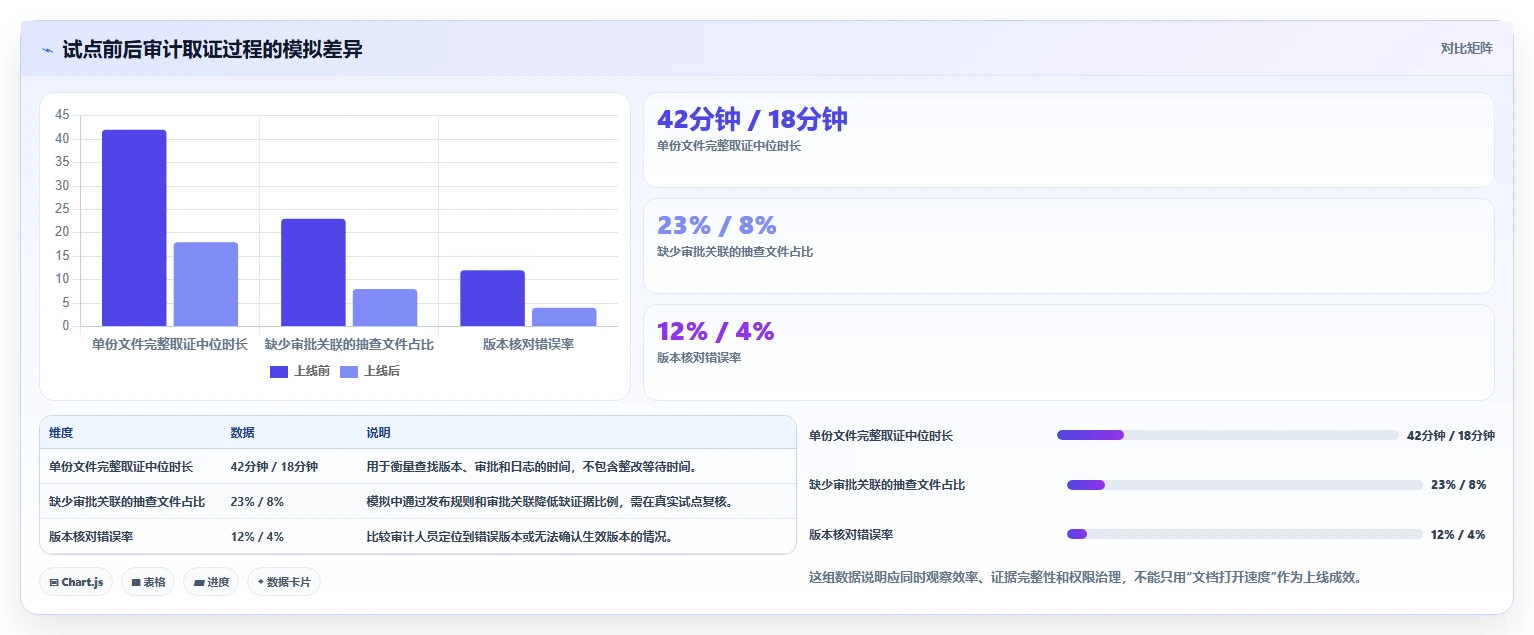Click the 数据卡片 tag chip
This screenshot has width=1534, height=635.
click(x=284, y=582)
